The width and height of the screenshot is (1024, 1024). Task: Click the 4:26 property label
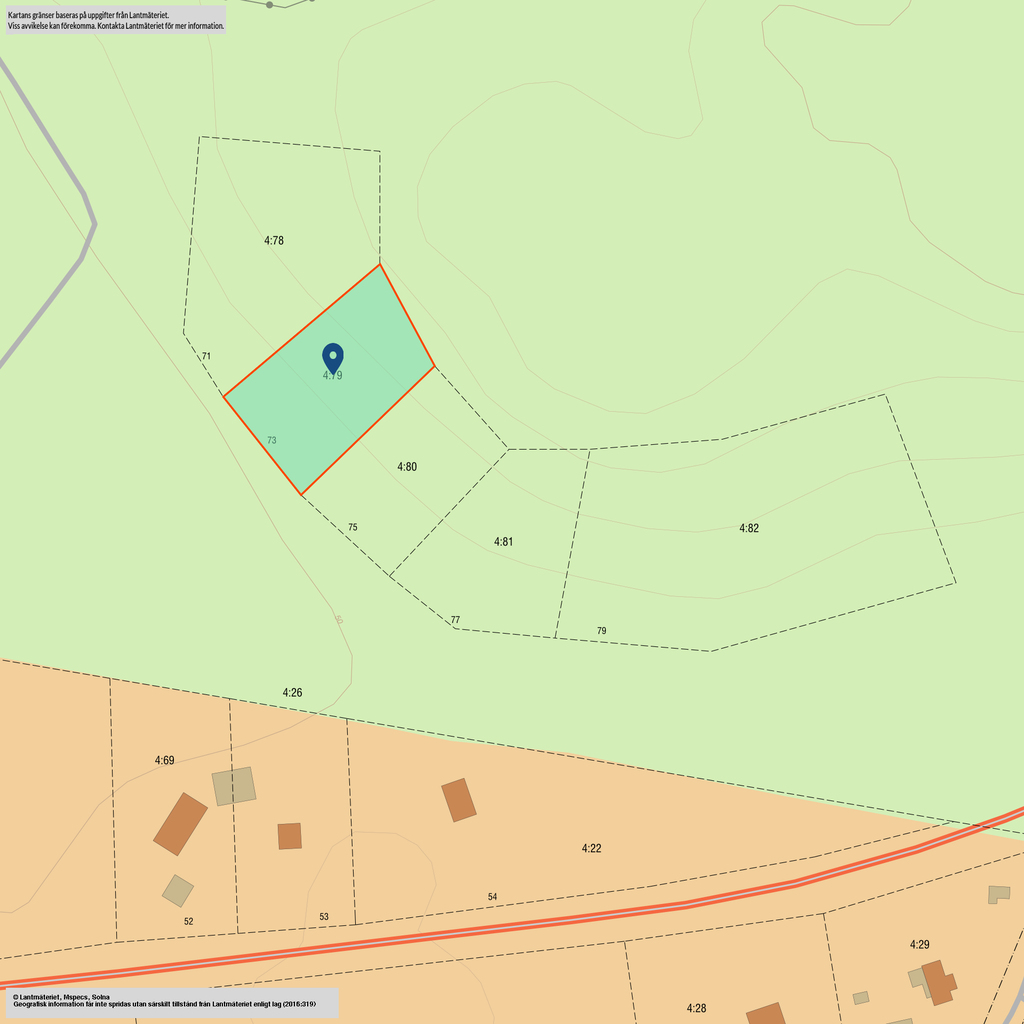292,692
